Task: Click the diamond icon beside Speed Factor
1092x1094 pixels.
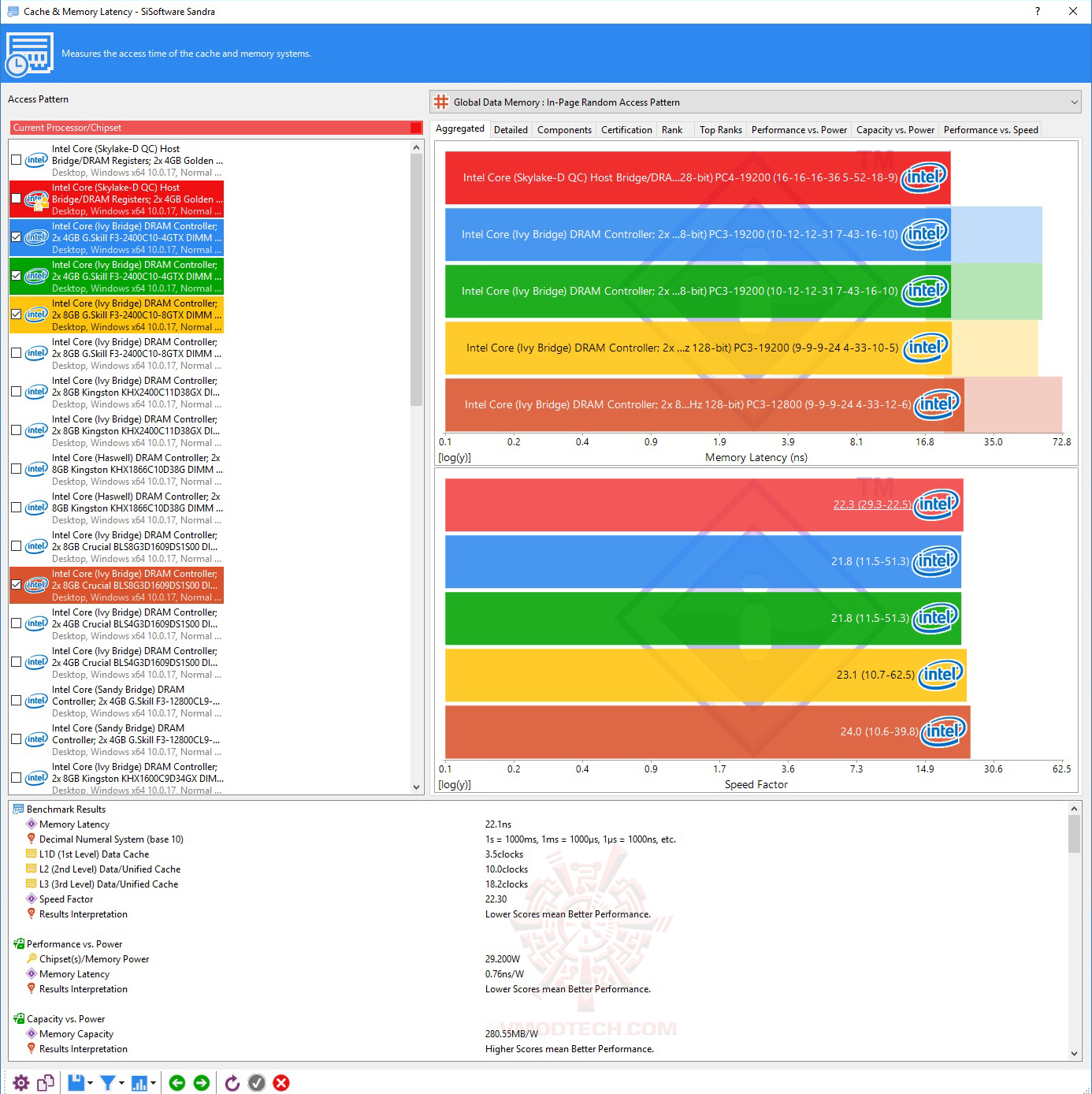Action: pos(32,899)
